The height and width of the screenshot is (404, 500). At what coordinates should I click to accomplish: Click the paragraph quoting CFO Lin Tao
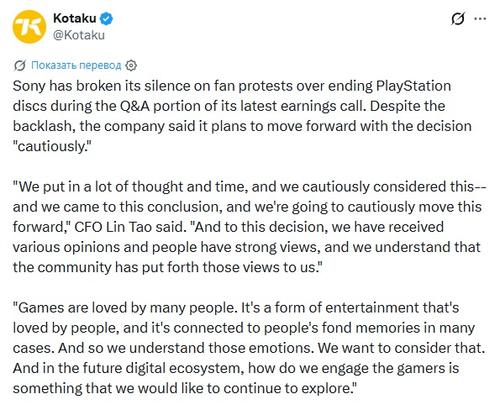(250, 227)
